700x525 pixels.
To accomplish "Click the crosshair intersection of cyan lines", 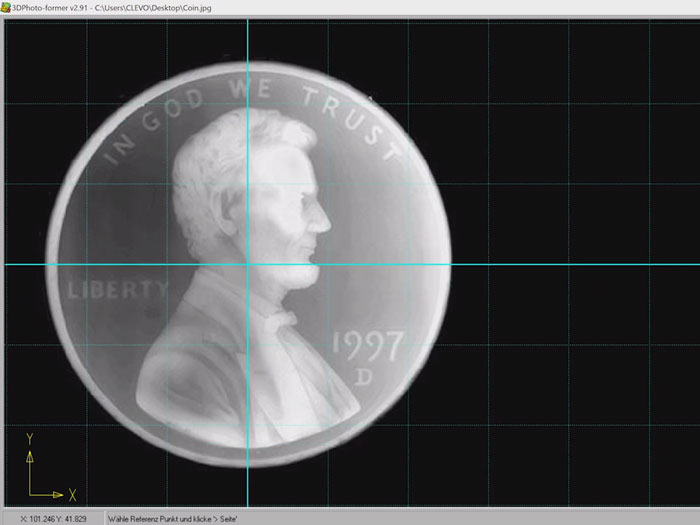I will point(247,264).
